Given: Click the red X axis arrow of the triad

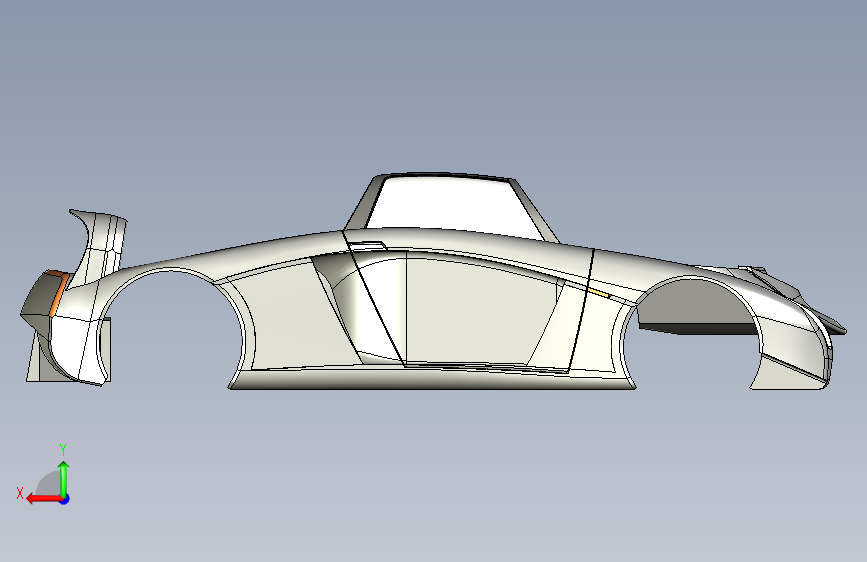Looking at the screenshot, I should click(x=43, y=499).
